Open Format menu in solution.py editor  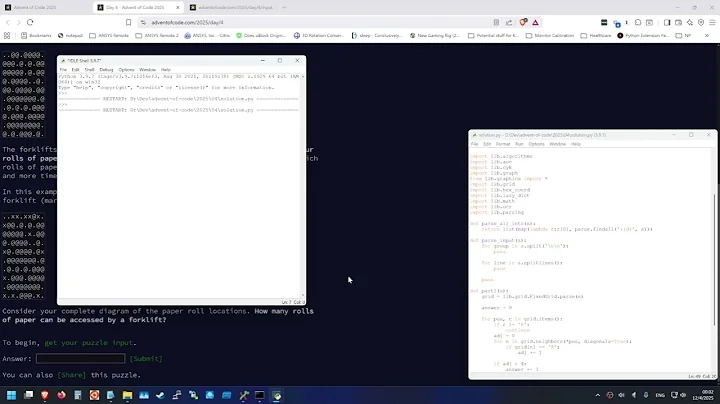coord(503,144)
